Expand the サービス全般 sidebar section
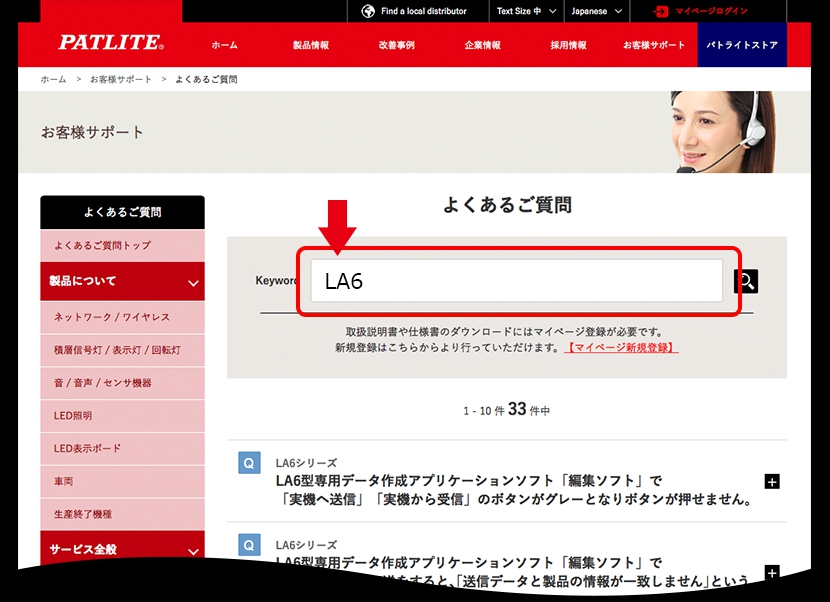The width and height of the screenshot is (830, 602). coord(122,549)
